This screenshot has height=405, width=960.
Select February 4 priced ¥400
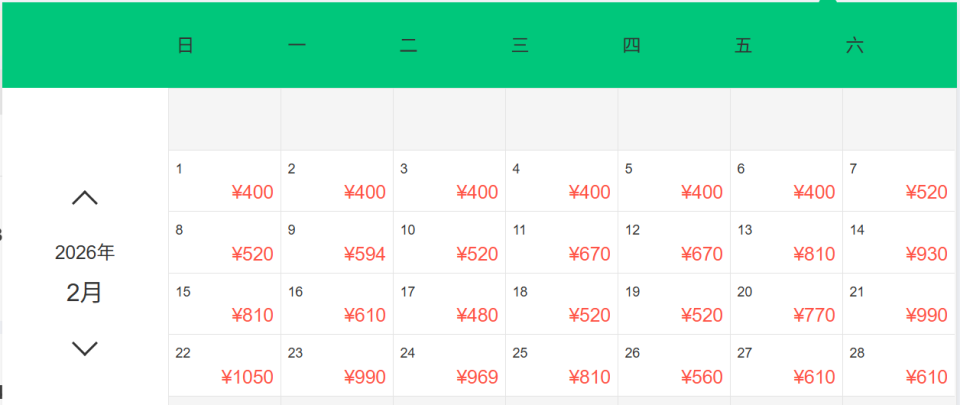click(x=561, y=181)
